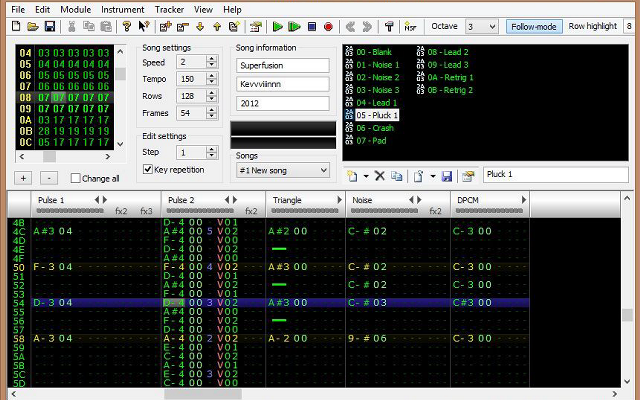Click the Add frame icon
The width and height of the screenshot is (640, 400).
point(165,27)
